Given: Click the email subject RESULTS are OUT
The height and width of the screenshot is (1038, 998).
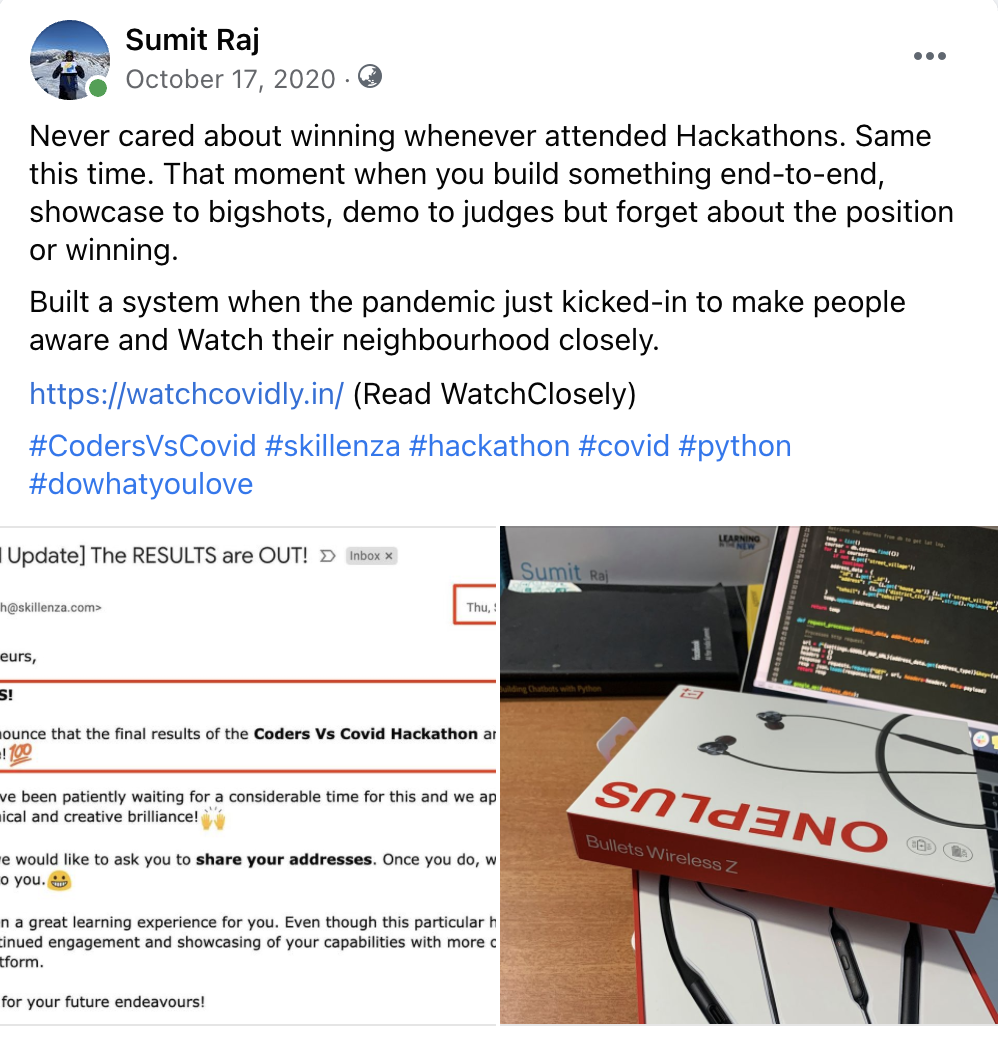Looking at the screenshot, I should pos(154,555).
